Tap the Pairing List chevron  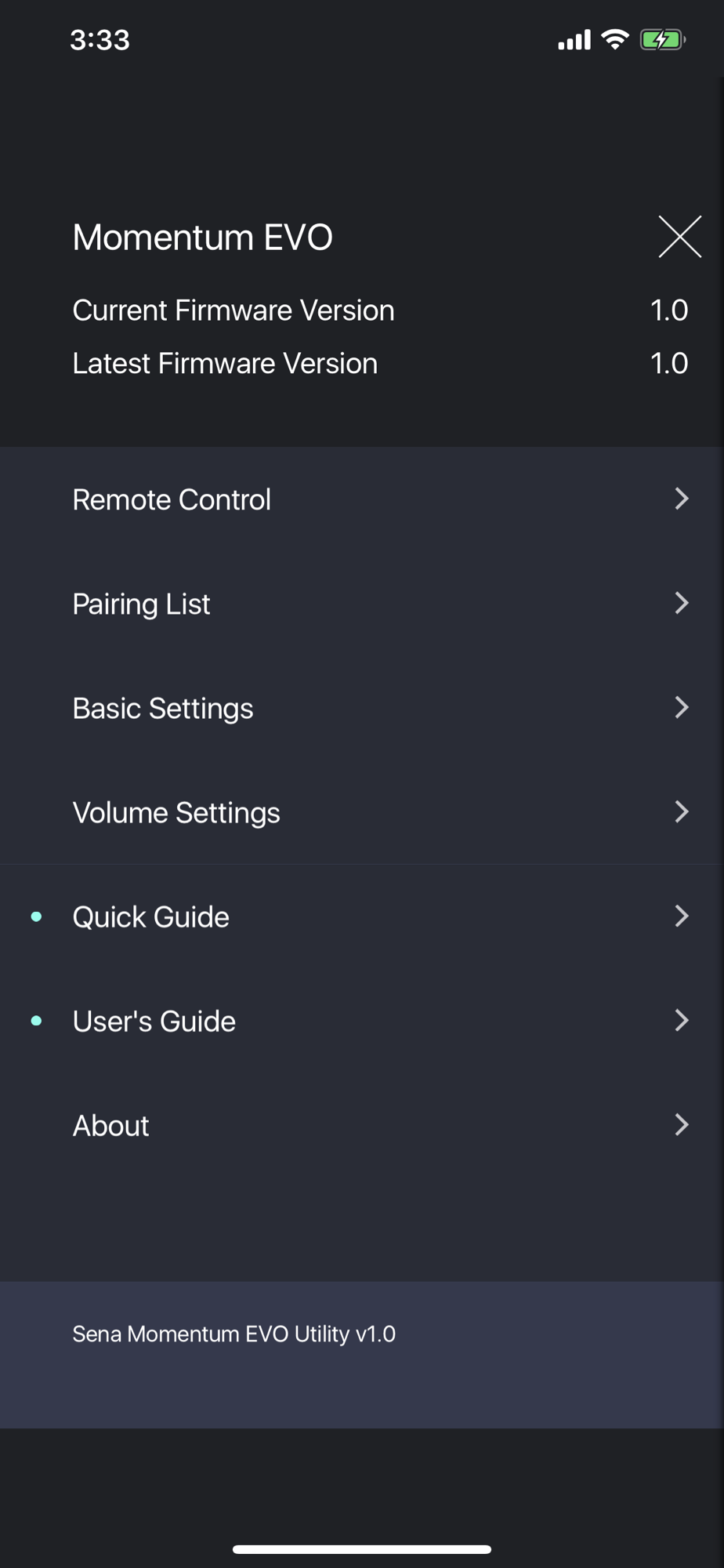point(682,603)
